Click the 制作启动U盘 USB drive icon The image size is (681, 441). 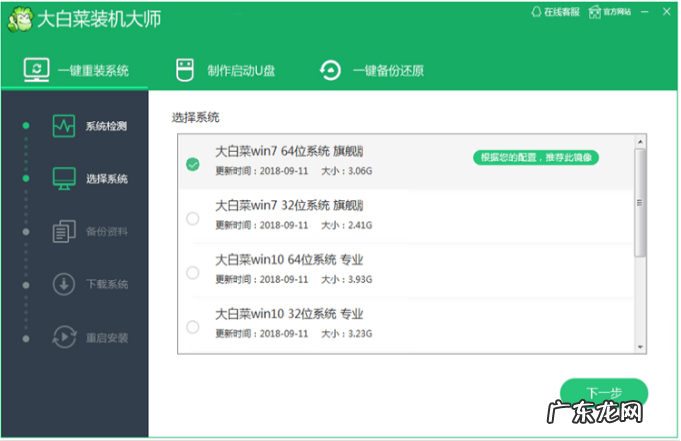(x=185, y=70)
